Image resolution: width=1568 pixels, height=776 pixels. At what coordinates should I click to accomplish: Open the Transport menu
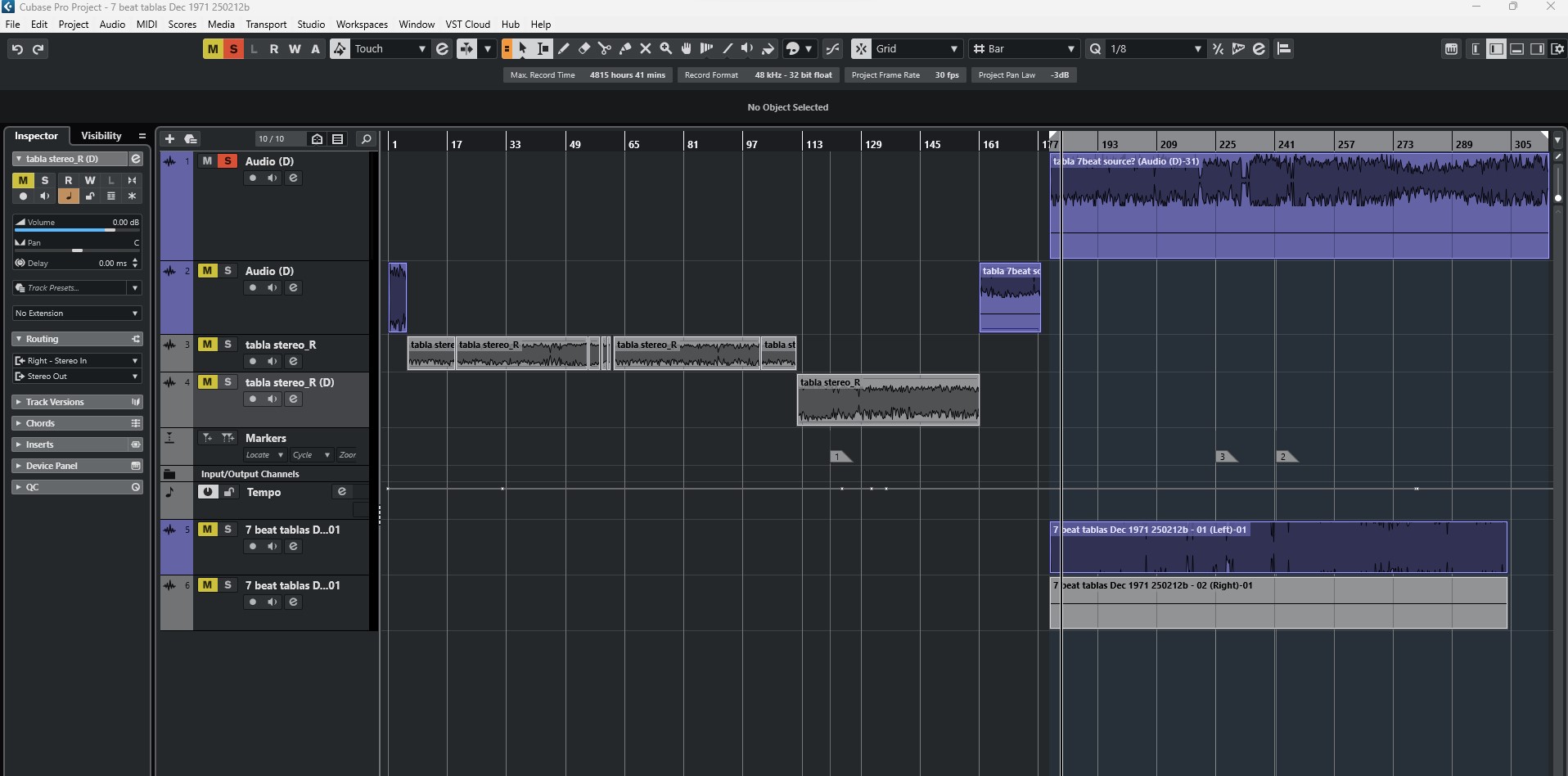click(x=266, y=25)
